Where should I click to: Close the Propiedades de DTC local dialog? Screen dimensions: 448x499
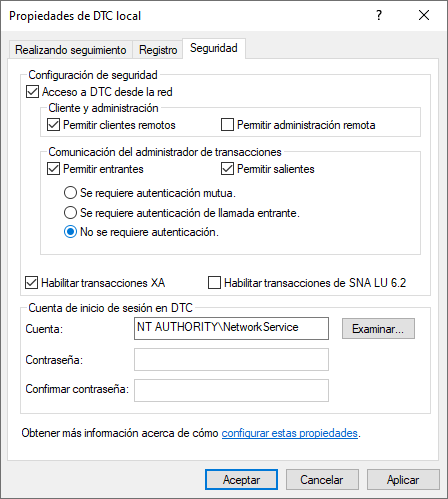[424, 15]
